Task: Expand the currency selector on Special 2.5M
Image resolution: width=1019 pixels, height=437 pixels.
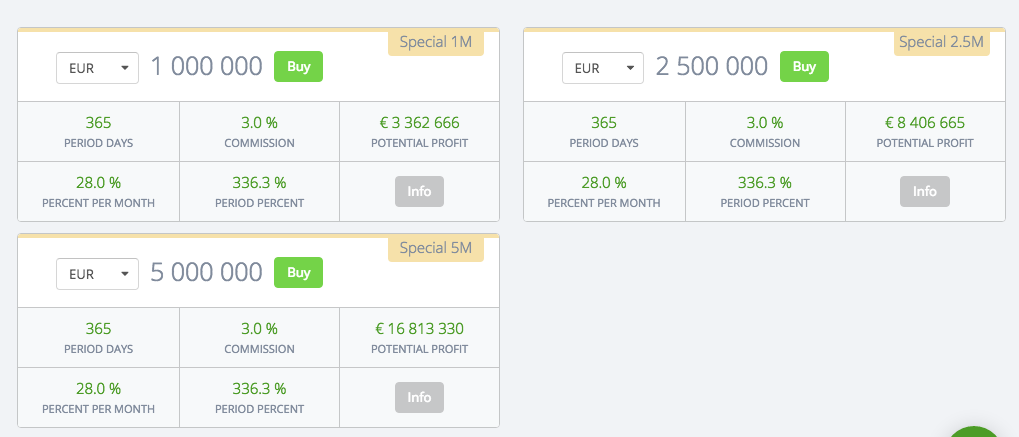Action: pyautogui.click(x=603, y=68)
